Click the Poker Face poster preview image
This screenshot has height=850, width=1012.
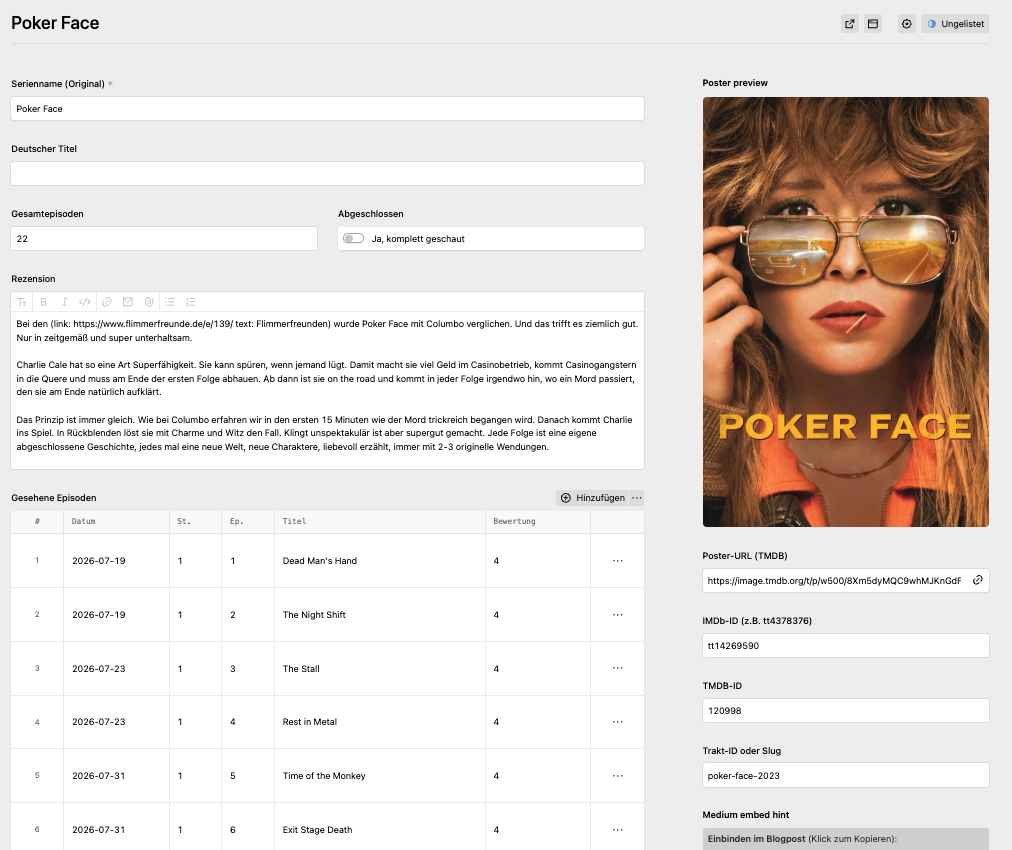coord(845,312)
